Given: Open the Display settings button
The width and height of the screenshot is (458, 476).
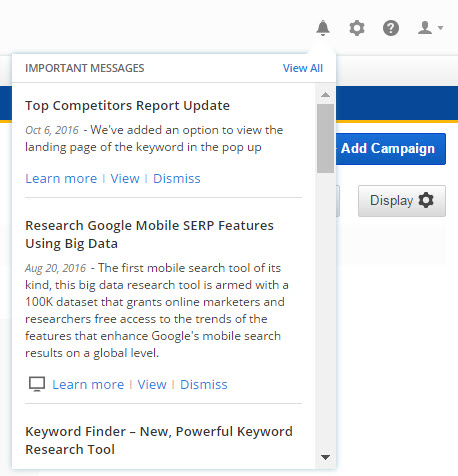Looking at the screenshot, I should click(x=402, y=201).
